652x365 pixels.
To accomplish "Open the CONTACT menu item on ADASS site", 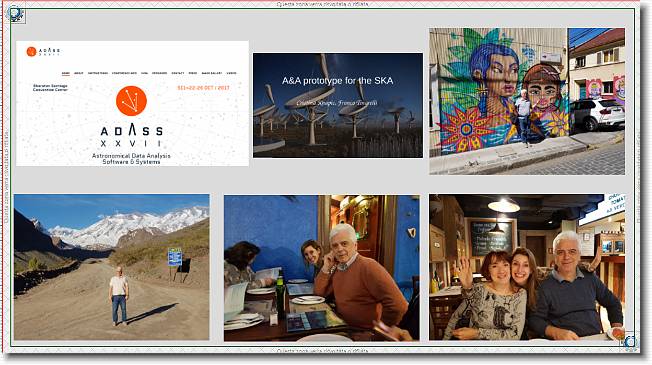I will pos(178,73).
